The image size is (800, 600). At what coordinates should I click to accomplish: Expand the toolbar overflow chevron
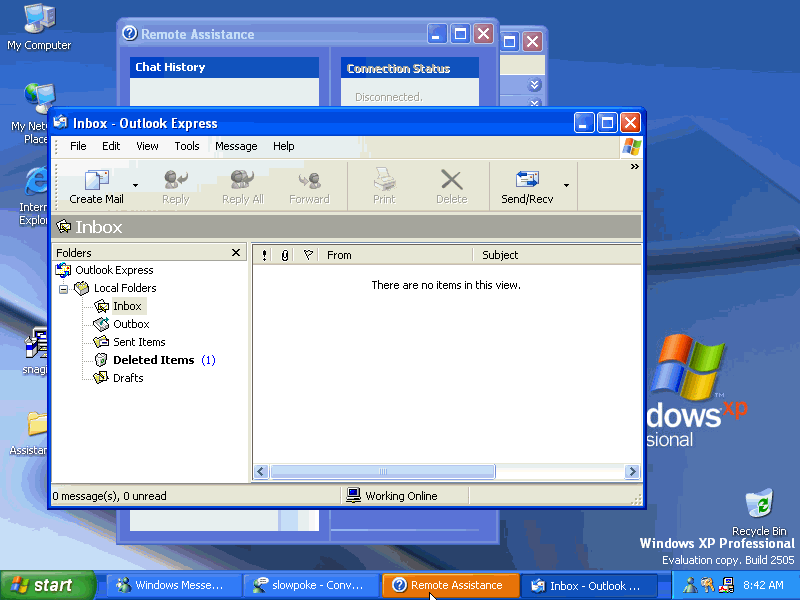click(x=634, y=167)
